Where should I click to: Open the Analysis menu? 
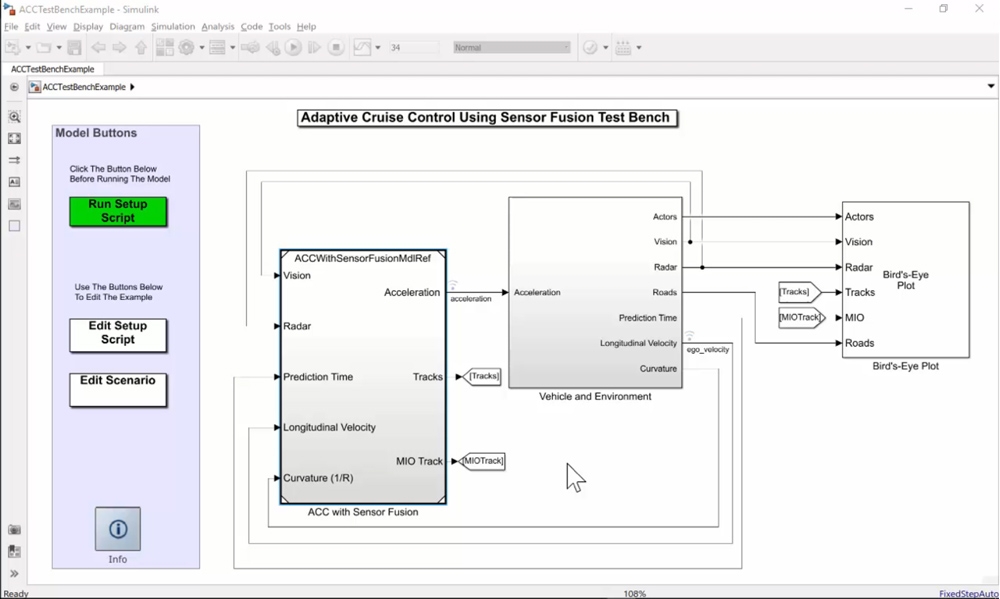point(218,26)
